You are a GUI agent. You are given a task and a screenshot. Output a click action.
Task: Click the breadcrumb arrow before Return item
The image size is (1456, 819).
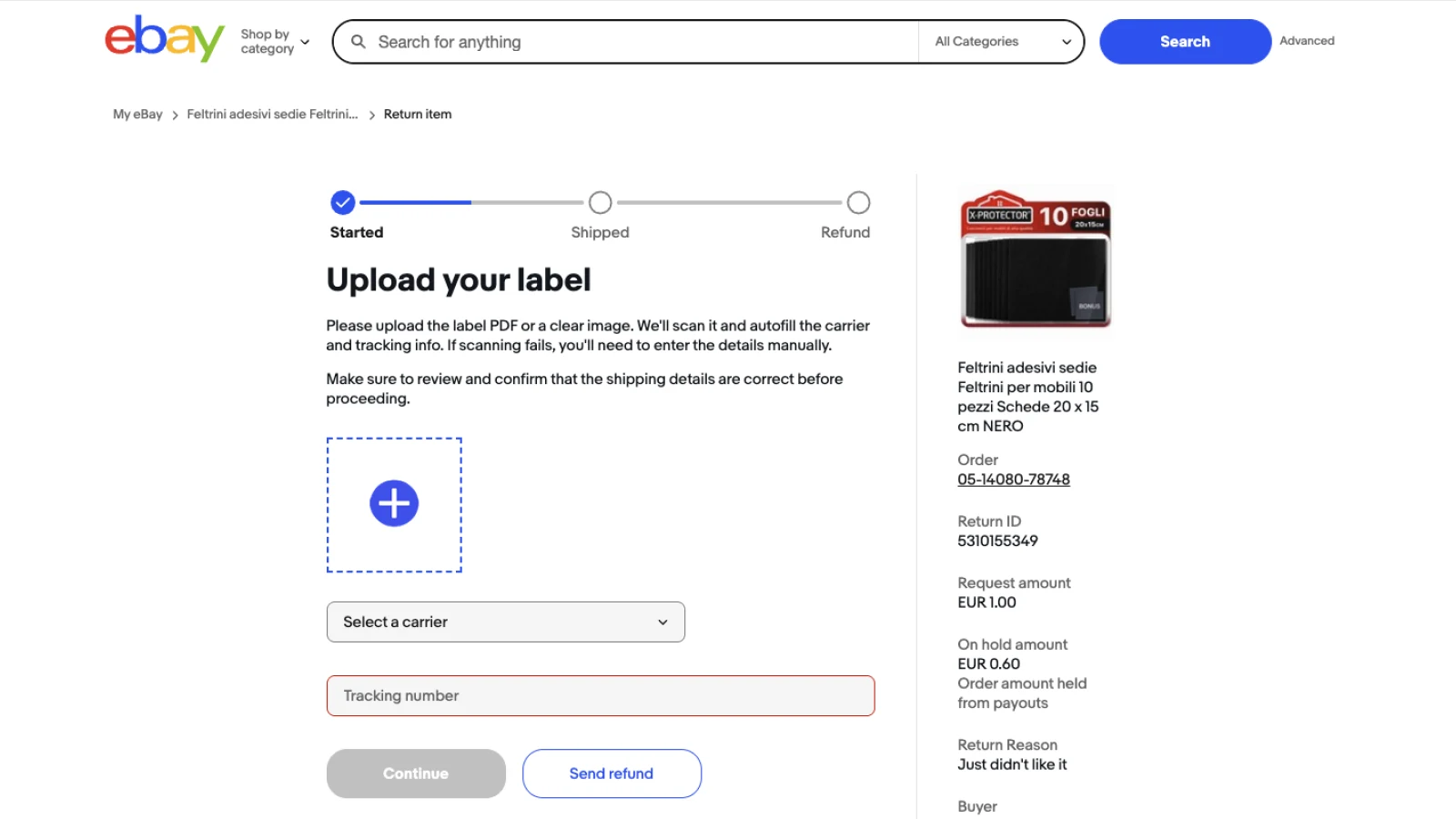click(371, 116)
